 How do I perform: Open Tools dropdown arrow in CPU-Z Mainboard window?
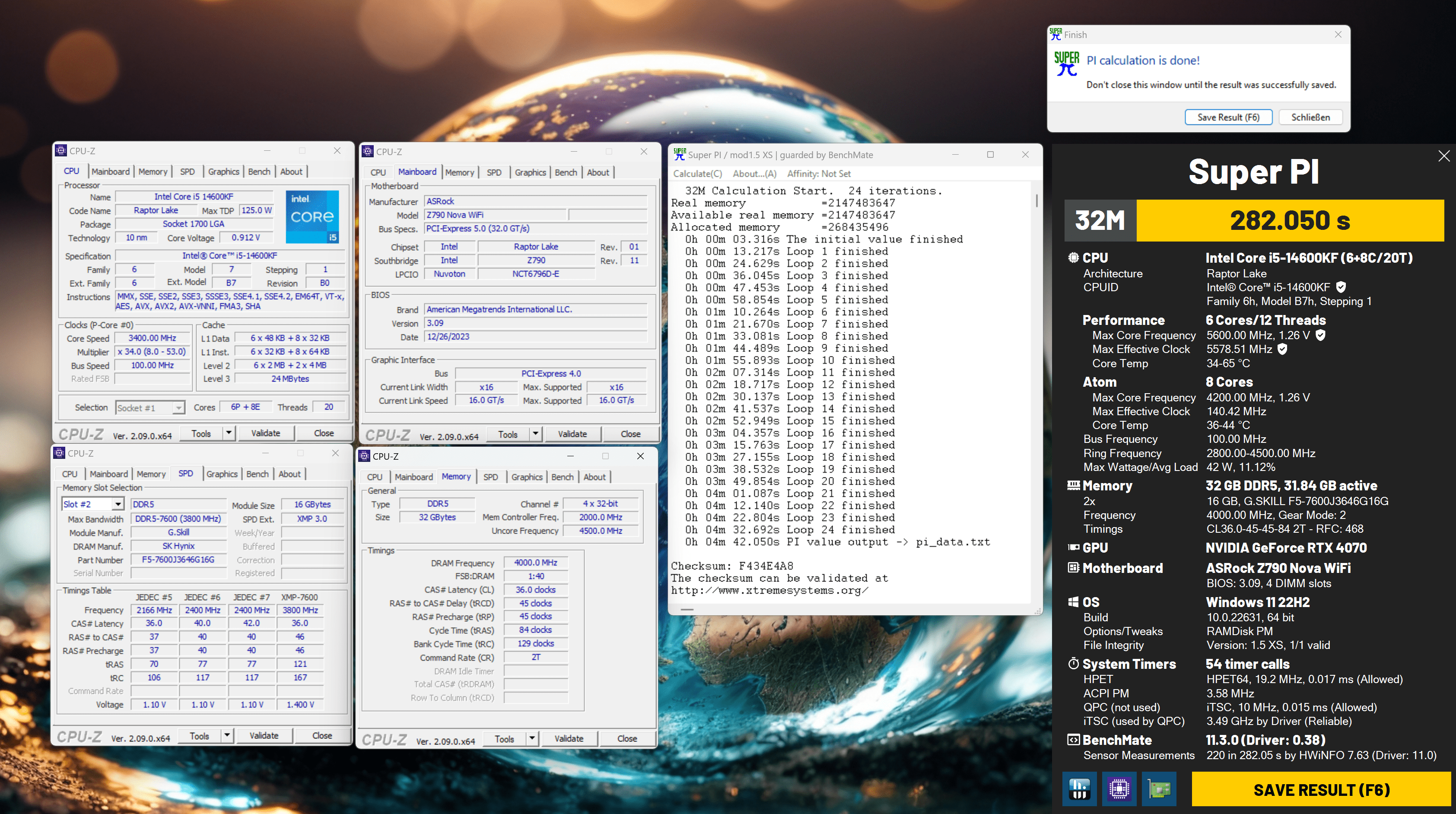pyautogui.click(x=535, y=433)
